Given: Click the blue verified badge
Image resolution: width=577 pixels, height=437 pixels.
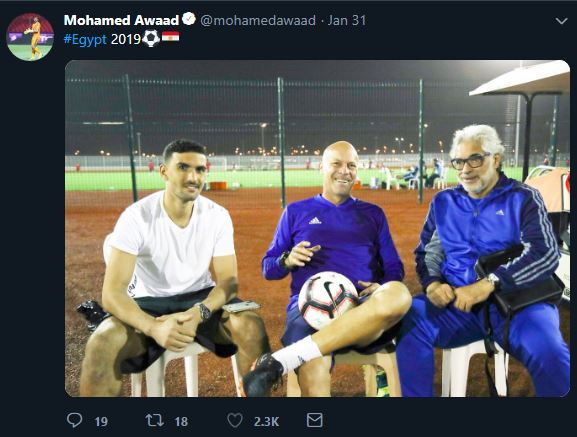Looking at the screenshot, I should (189, 19).
